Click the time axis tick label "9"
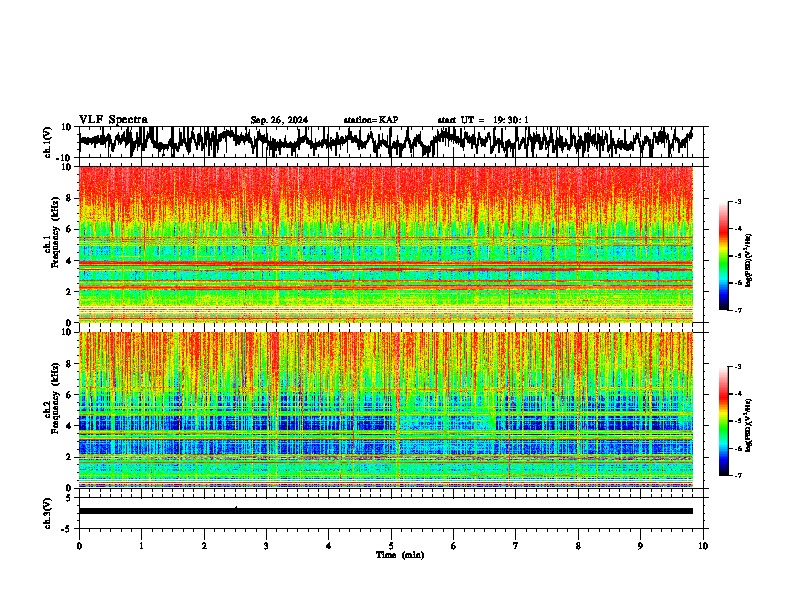Viewport: 792px width, 612px height. point(640,546)
